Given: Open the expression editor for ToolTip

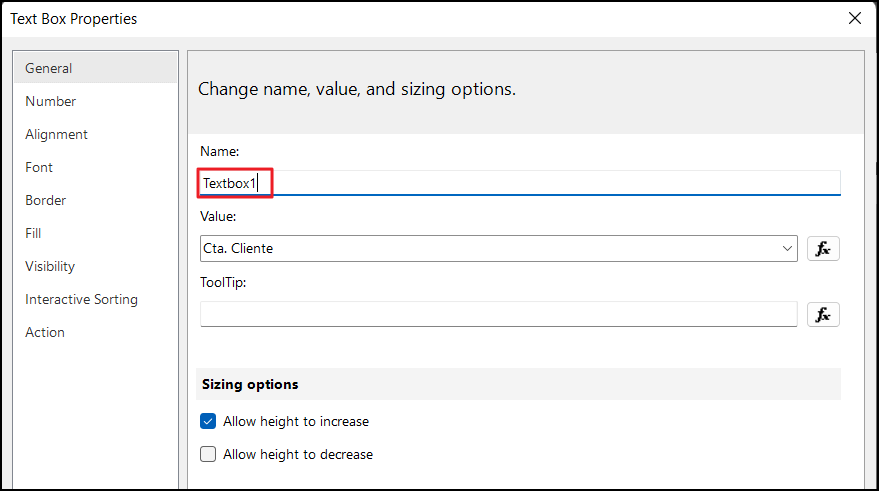Looking at the screenshot, I should pyautogui.click(x=823, y=315).
